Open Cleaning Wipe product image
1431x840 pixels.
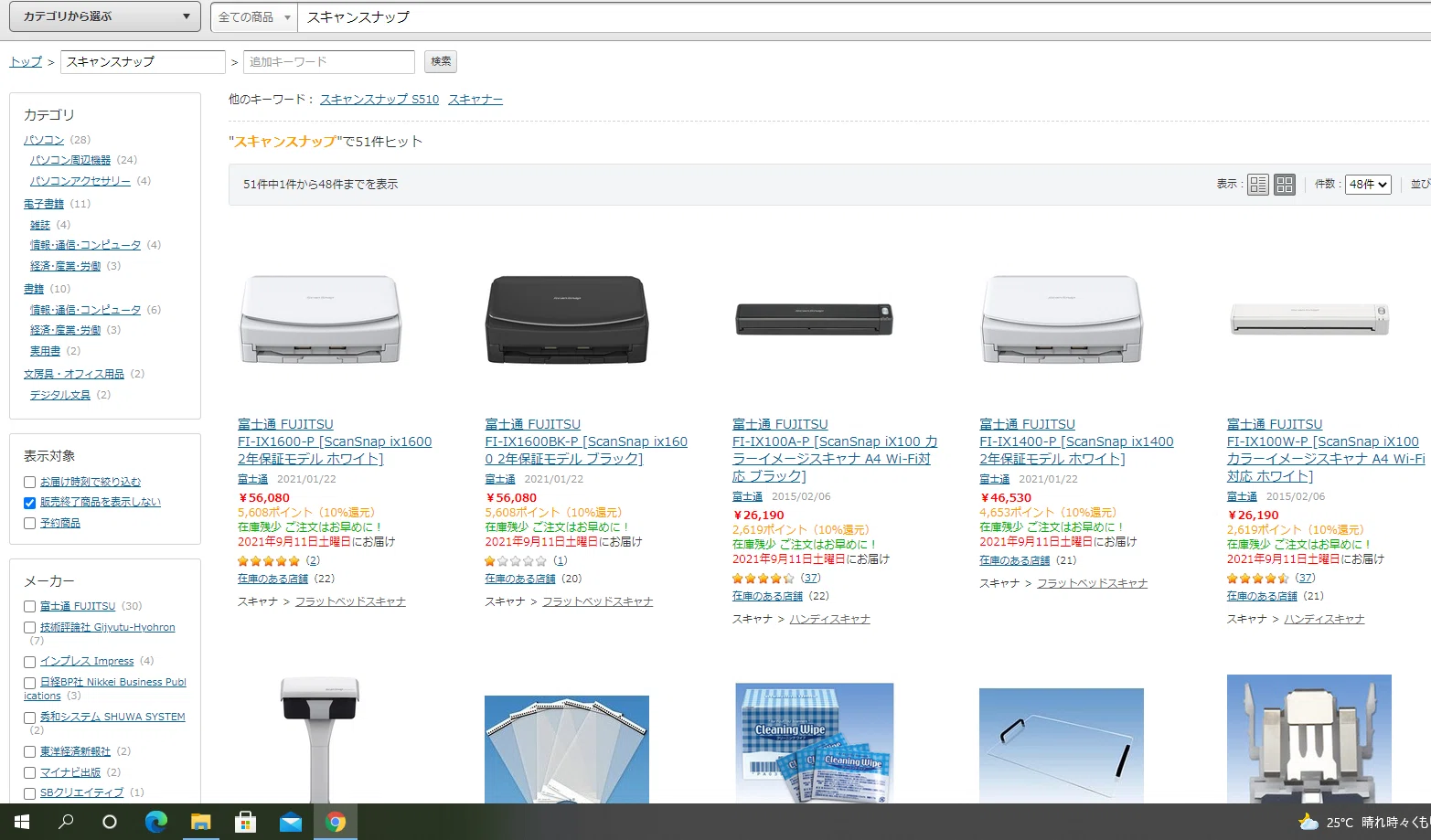click(814, 742)
